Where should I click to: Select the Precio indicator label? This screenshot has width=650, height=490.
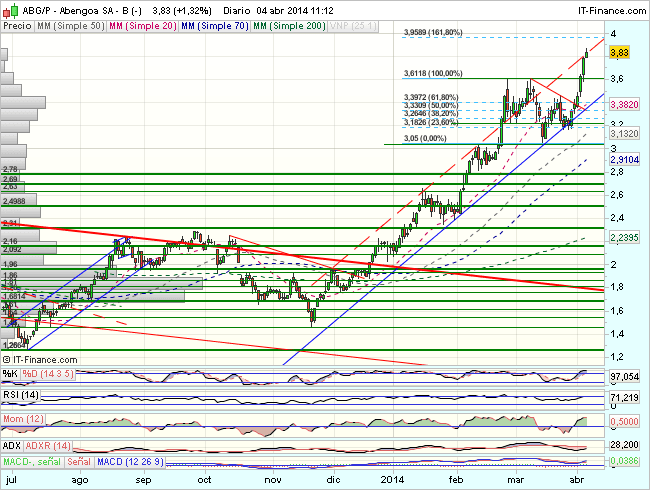point(17,26)
